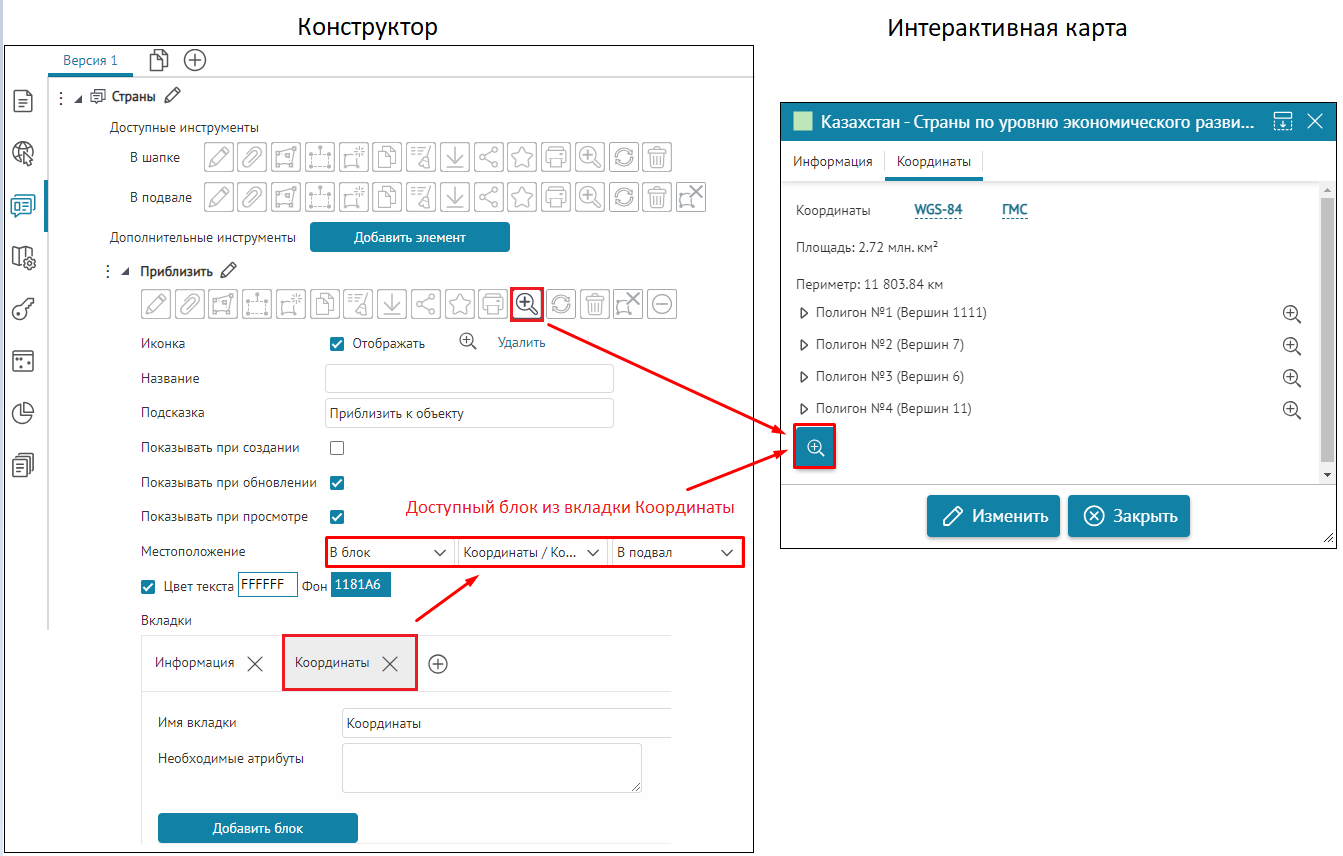Viewport: 1343px width, 856px height.
Task: Click the 1181A6 background color field
Action: 361,585
